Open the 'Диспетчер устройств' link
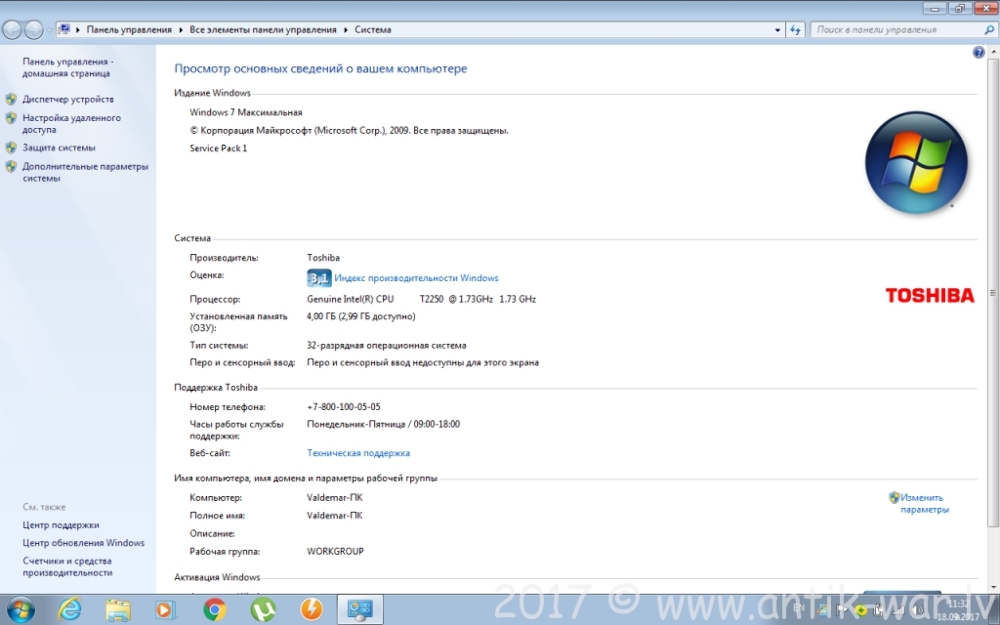Screen dimensions: 1000x625 coord(68,99)
